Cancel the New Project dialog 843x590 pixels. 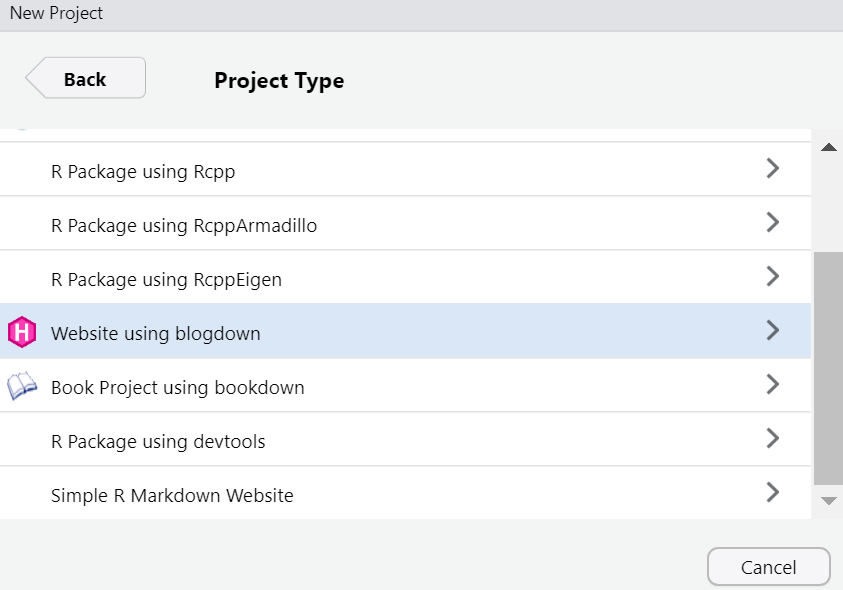tap(768, 567)
